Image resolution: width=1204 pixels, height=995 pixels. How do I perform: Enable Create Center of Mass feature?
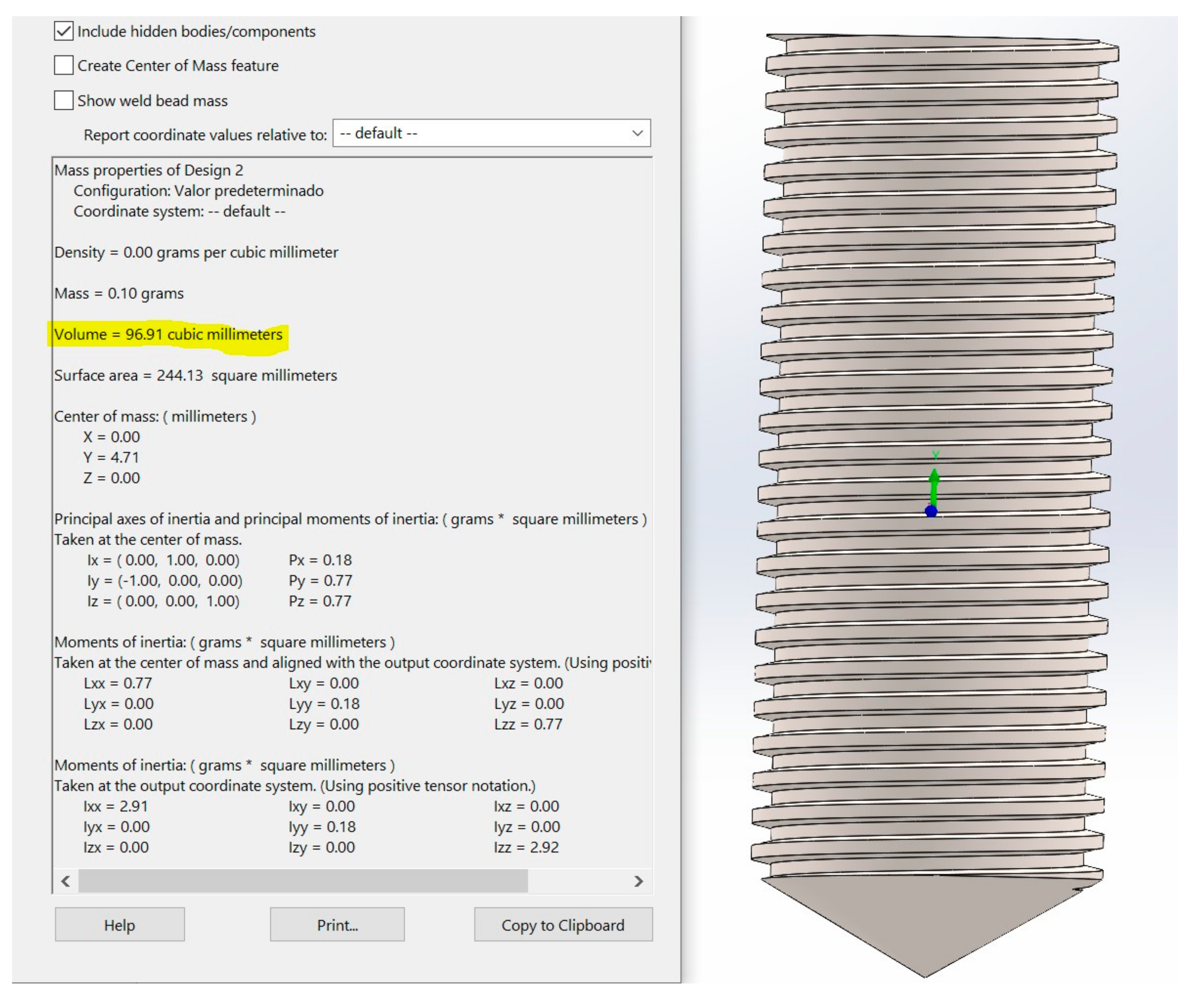tap(64, 65)
